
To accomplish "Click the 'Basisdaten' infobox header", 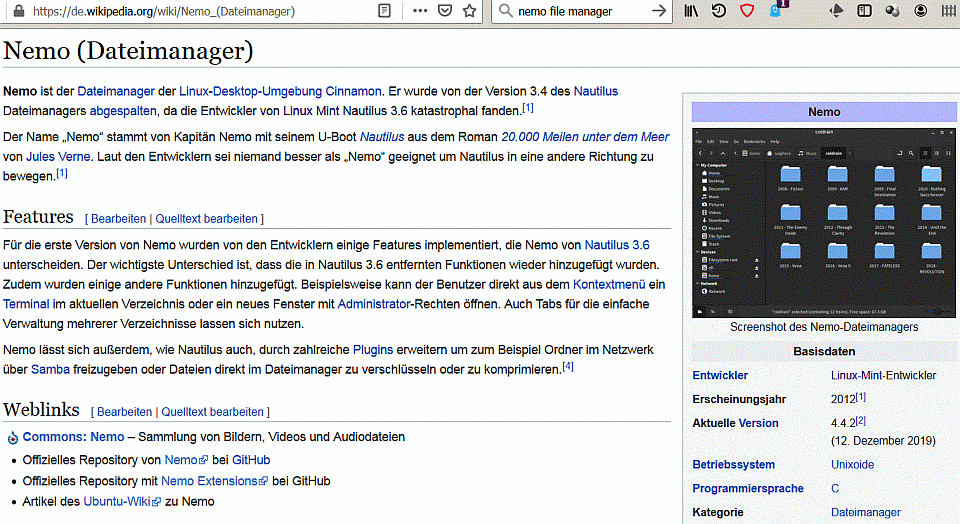I will pyautogui.click(x=824, y=351).
